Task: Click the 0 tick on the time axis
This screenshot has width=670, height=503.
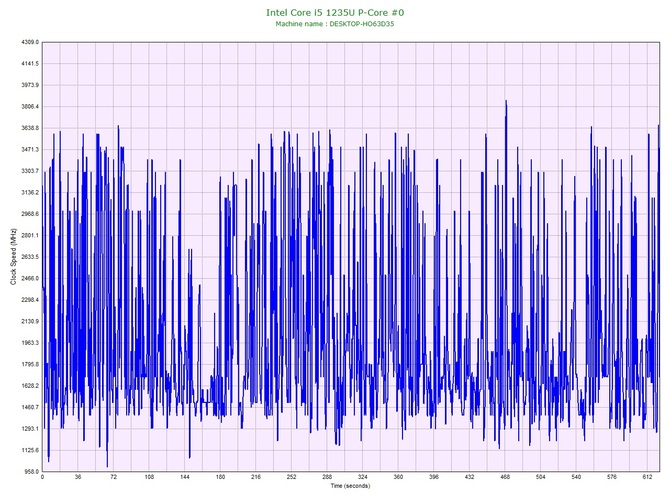Action: 42,477
